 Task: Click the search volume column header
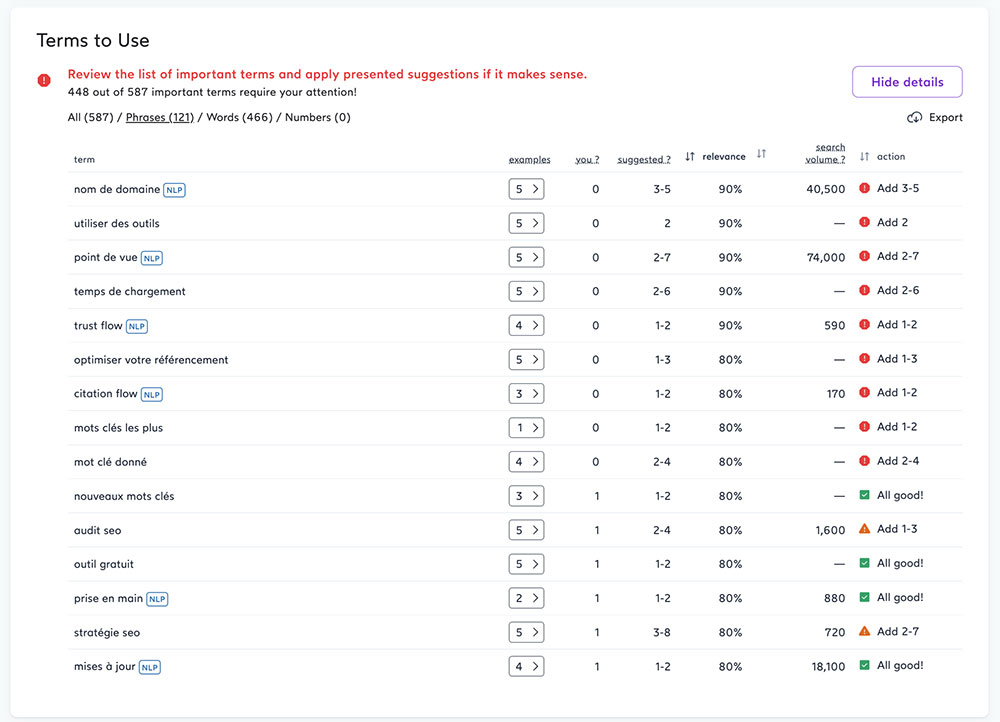825,153
